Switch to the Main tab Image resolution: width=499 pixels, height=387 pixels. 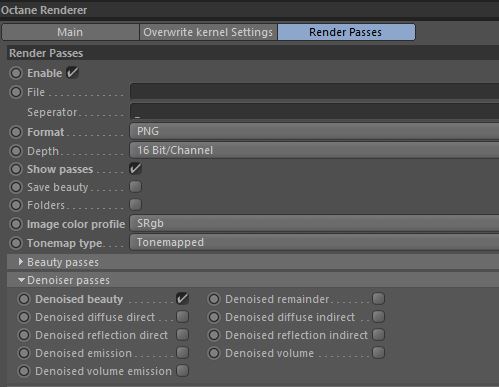[70, 32]
